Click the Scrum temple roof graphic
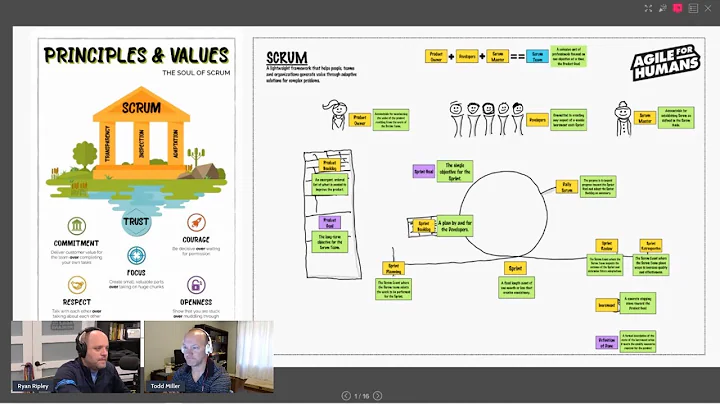The height and width of the screenshot is (404, 720). tap(141, 105)
